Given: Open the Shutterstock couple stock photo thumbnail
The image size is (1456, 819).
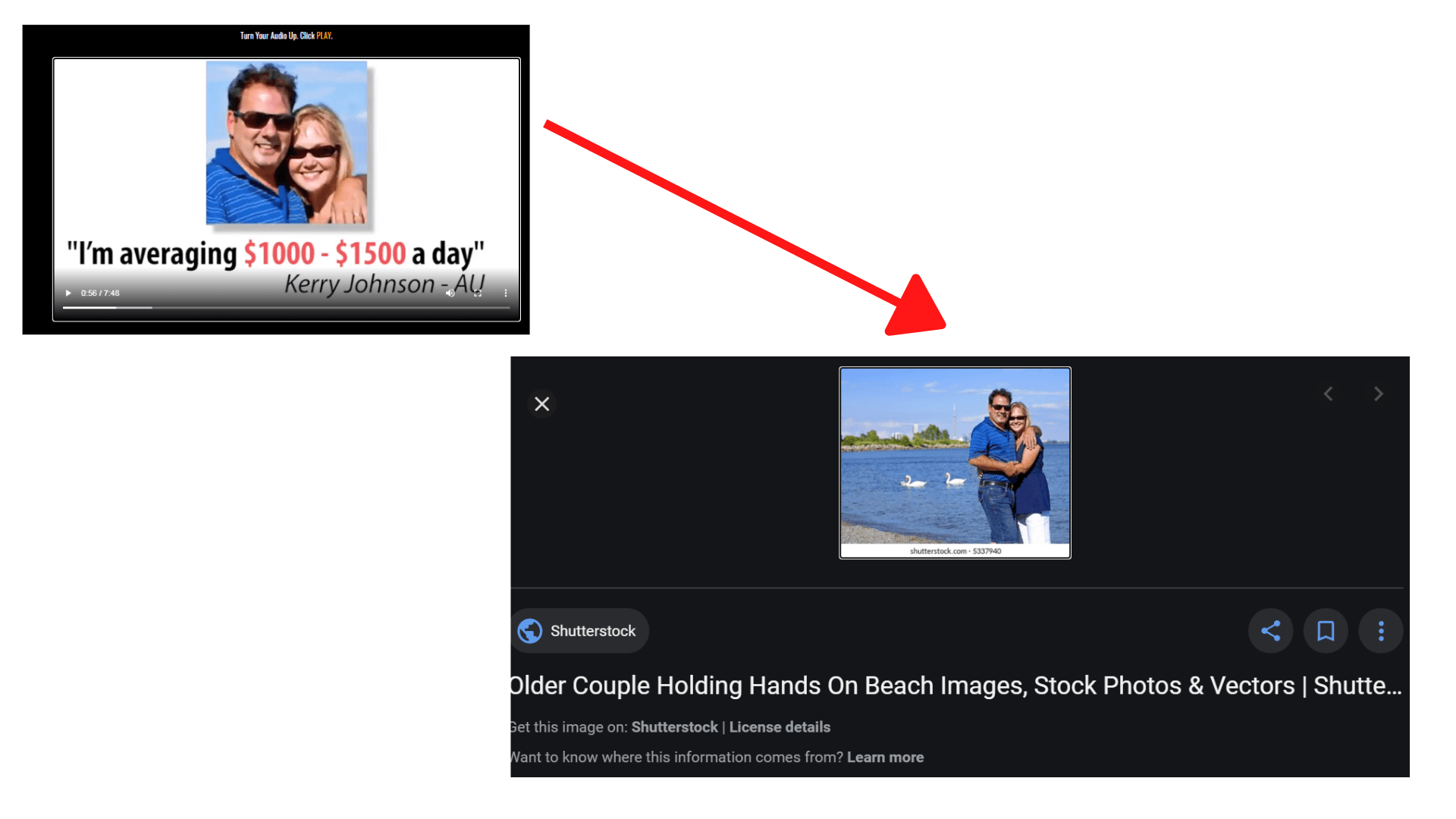Looking at the screenshot, I should click(x=955, y=463).
